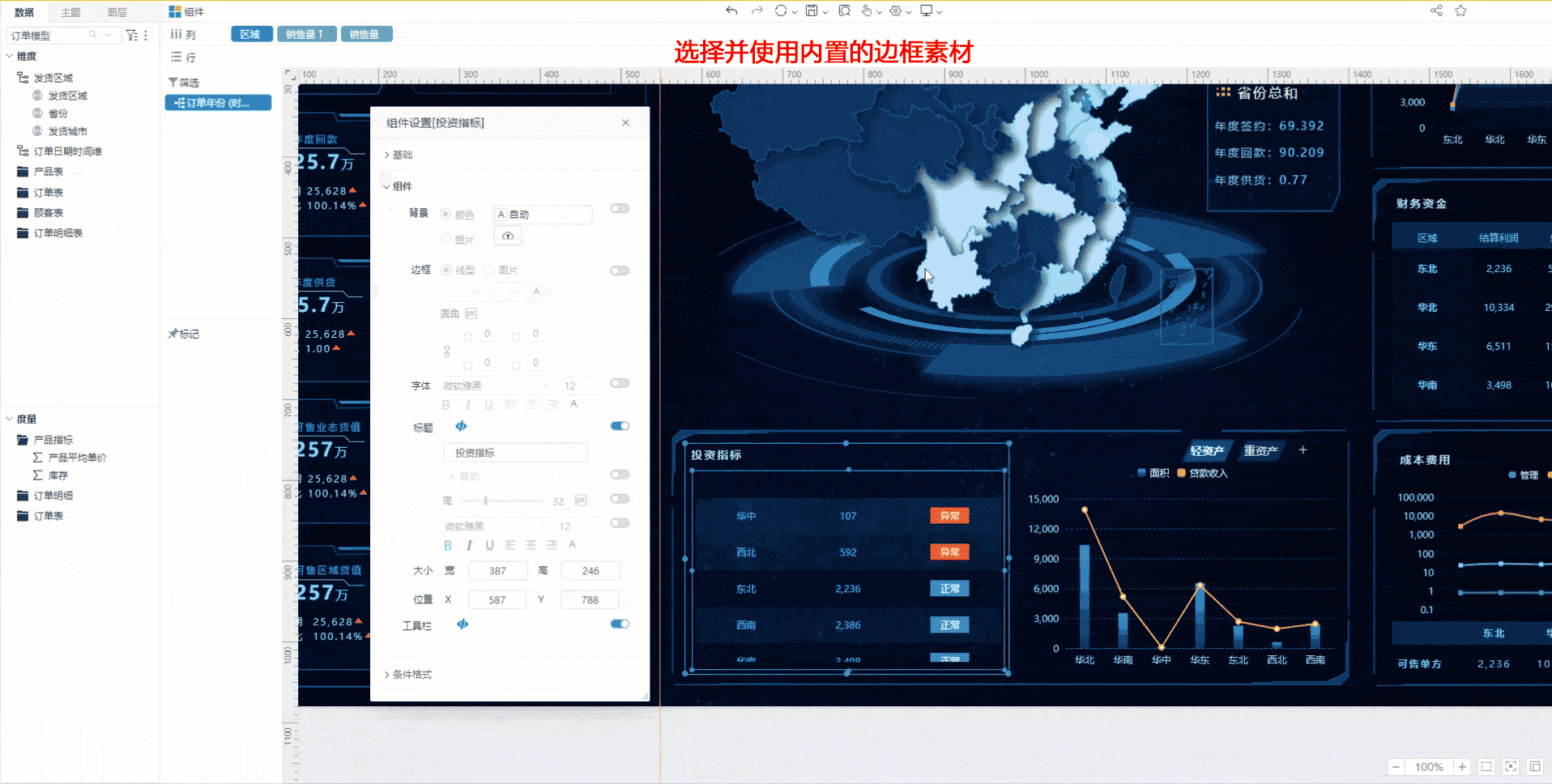Select the 图片 border radio option
Screen dimensions: 1552x784
point(489,270)
